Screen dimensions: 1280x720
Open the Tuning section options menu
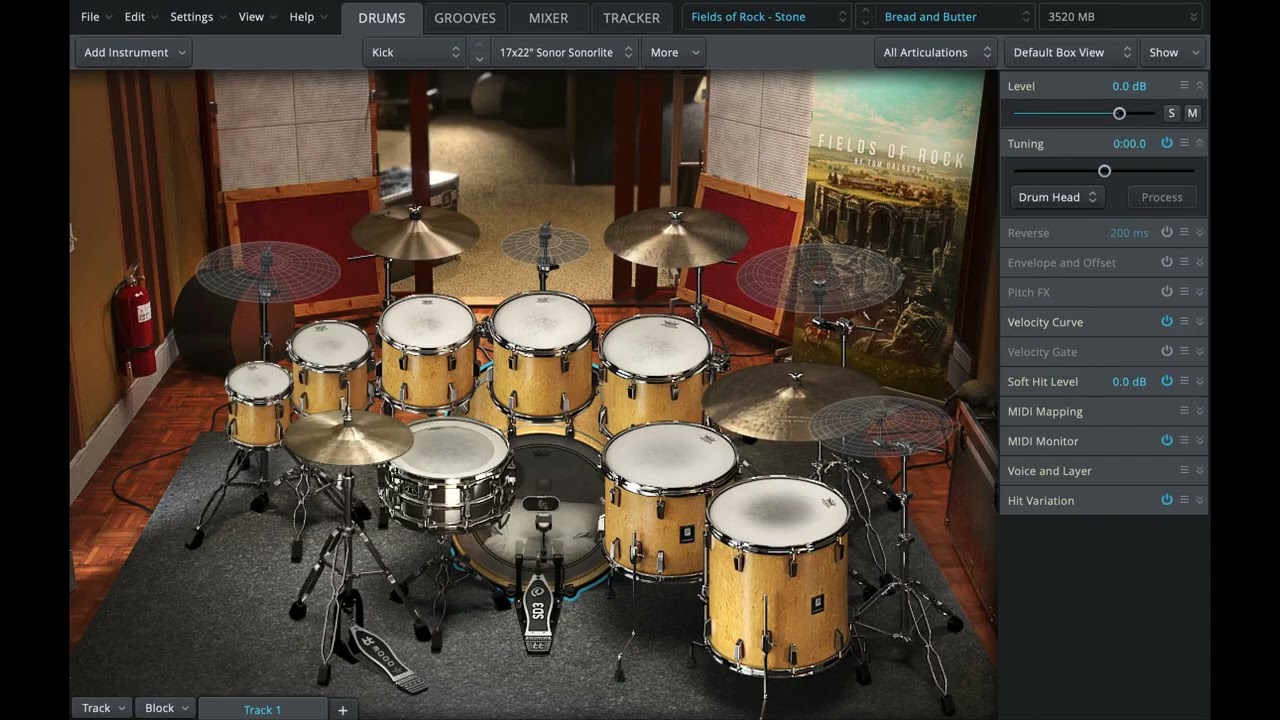click(x=1184, y=143)
